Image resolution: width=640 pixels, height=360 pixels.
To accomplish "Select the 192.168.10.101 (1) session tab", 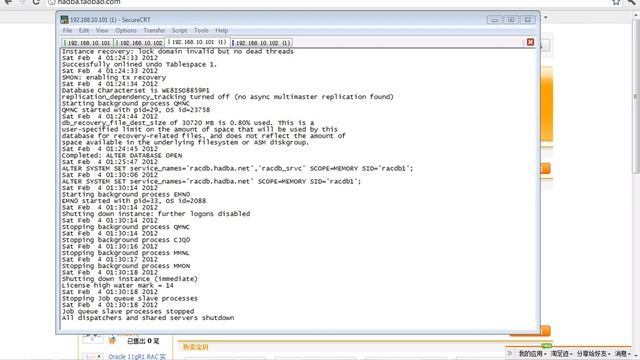I will 197,42.
